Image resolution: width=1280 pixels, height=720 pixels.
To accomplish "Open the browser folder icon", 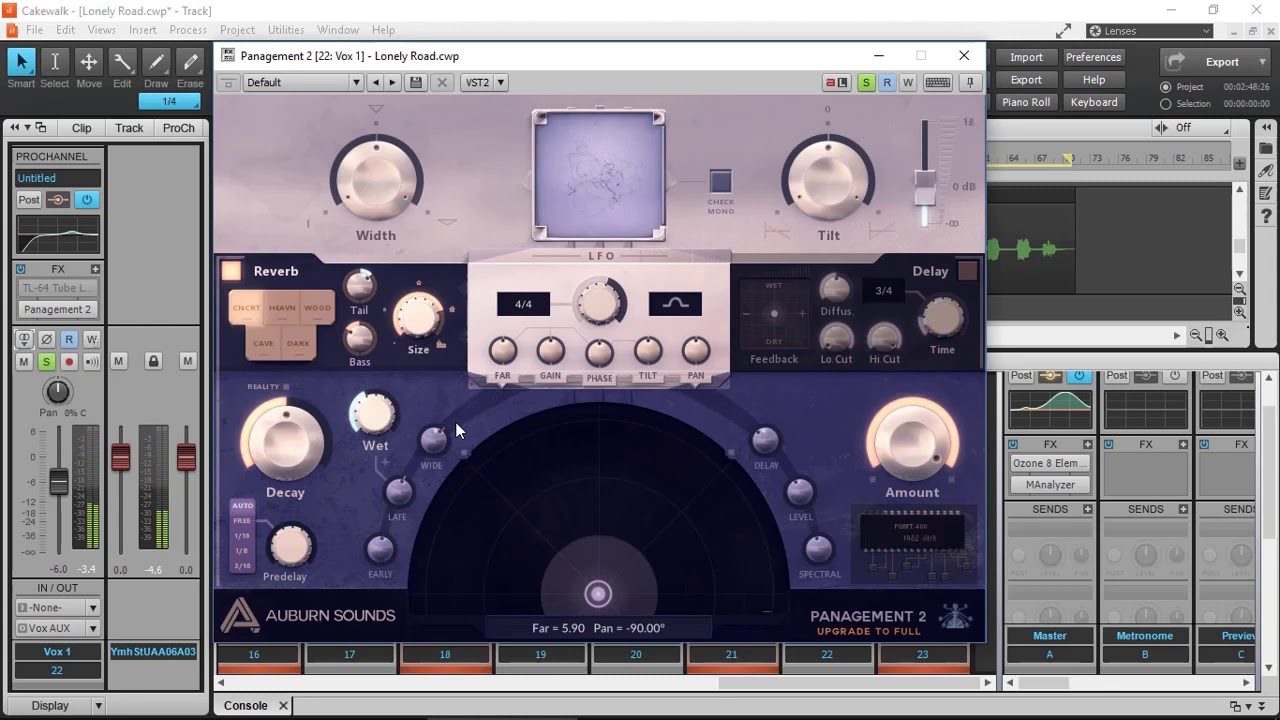I will (x=1266, y=150).
